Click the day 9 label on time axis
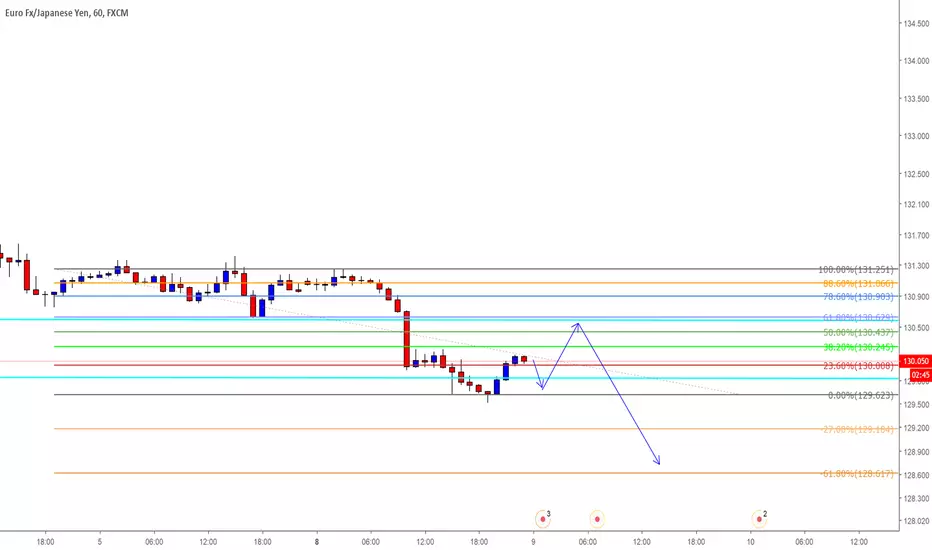 pyautogui.click(x=533, y=542)
